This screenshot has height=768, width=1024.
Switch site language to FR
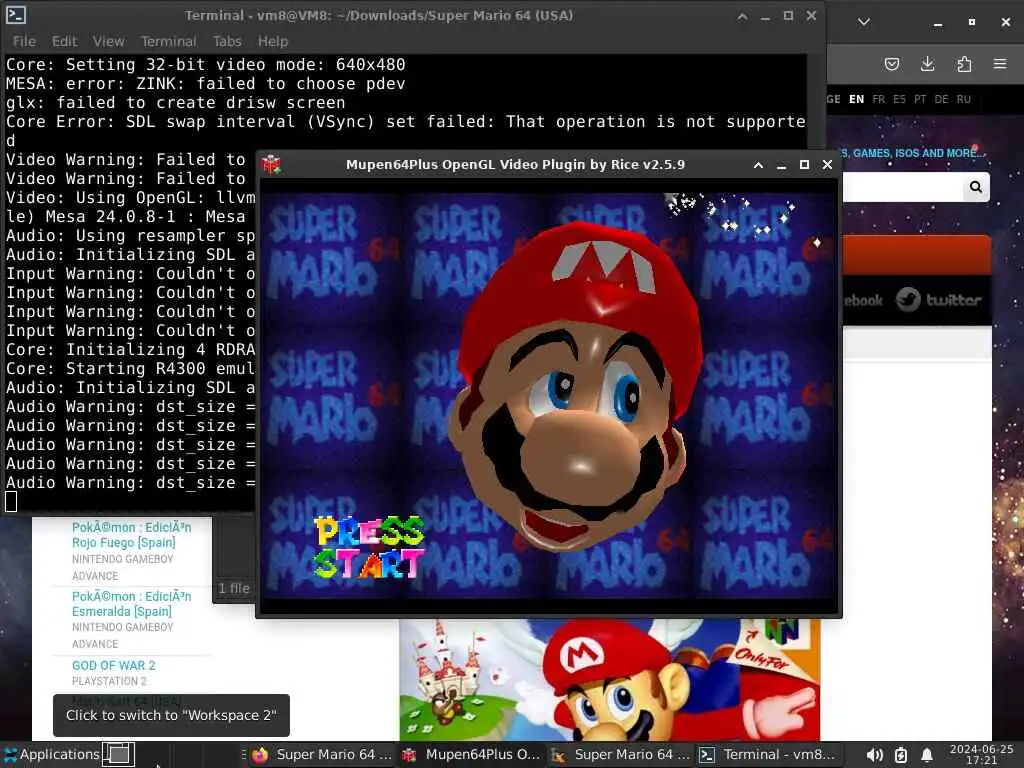point(878,99)
